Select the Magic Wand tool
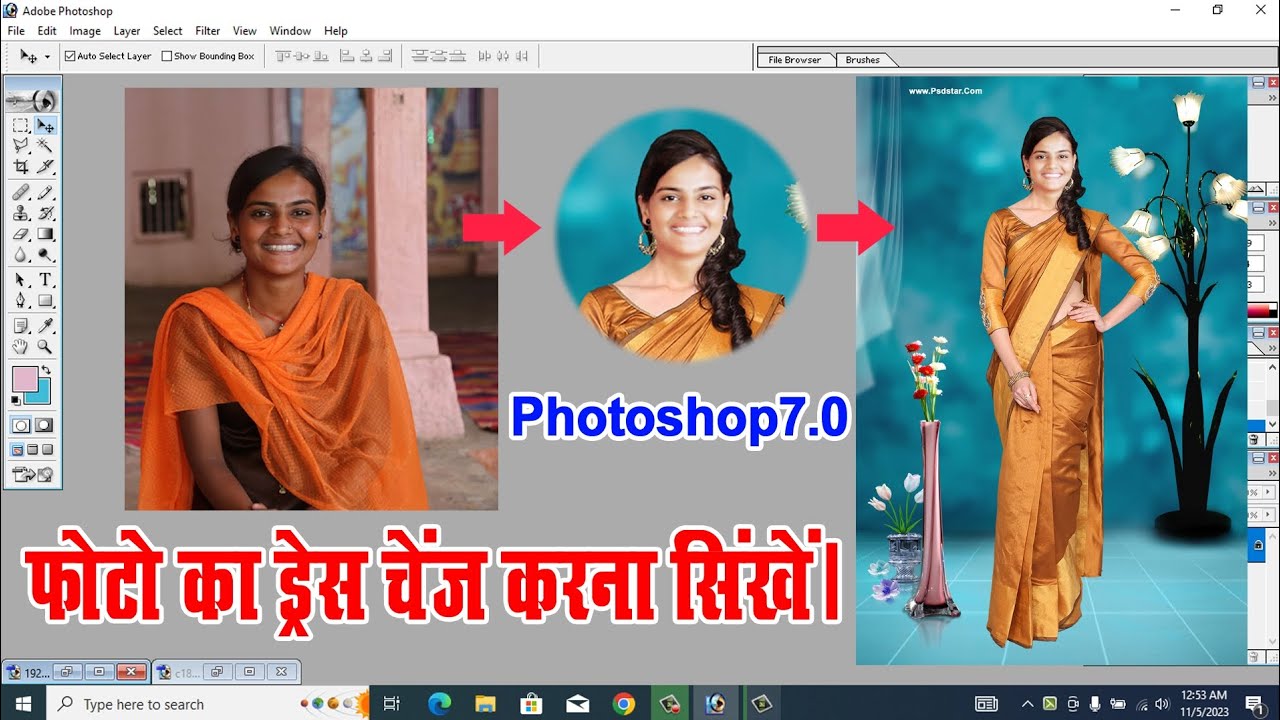Viewport: 1280px width, 720px height. click(45, 146)
